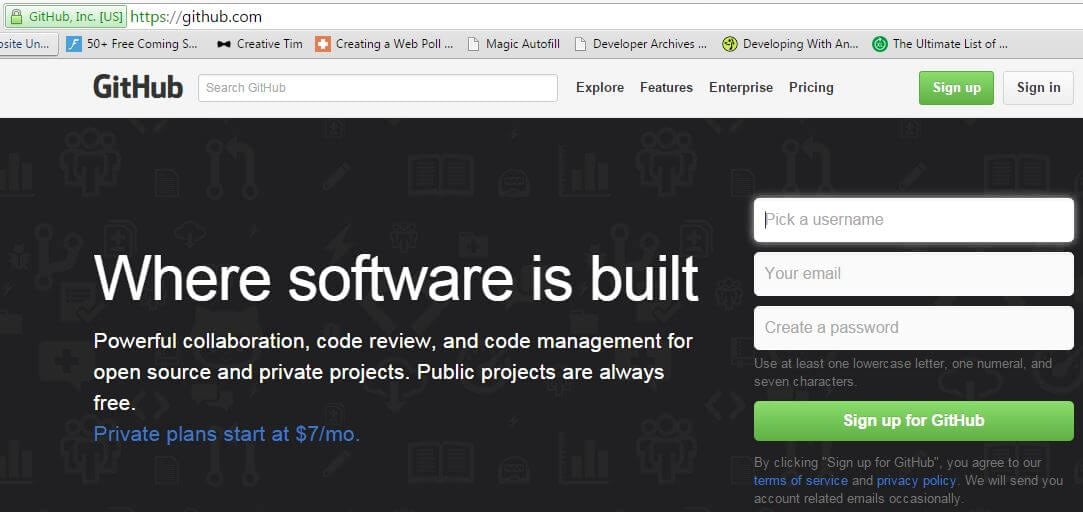1083x512 pixels.
Task: Click the Developer Archives bookmark page icon
Action: tap(581, 44)
